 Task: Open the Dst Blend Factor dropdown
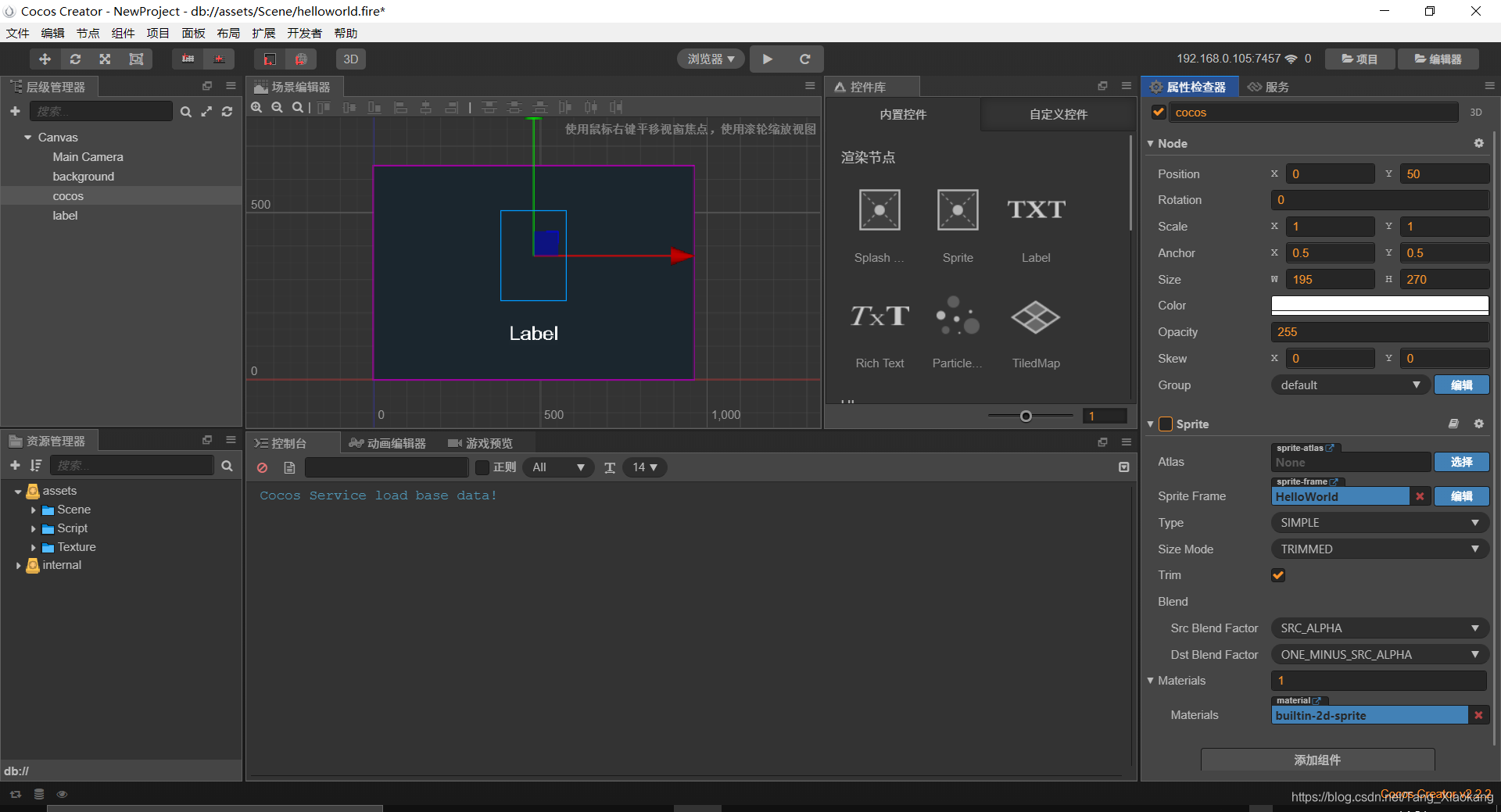(x=1380, y=655)
